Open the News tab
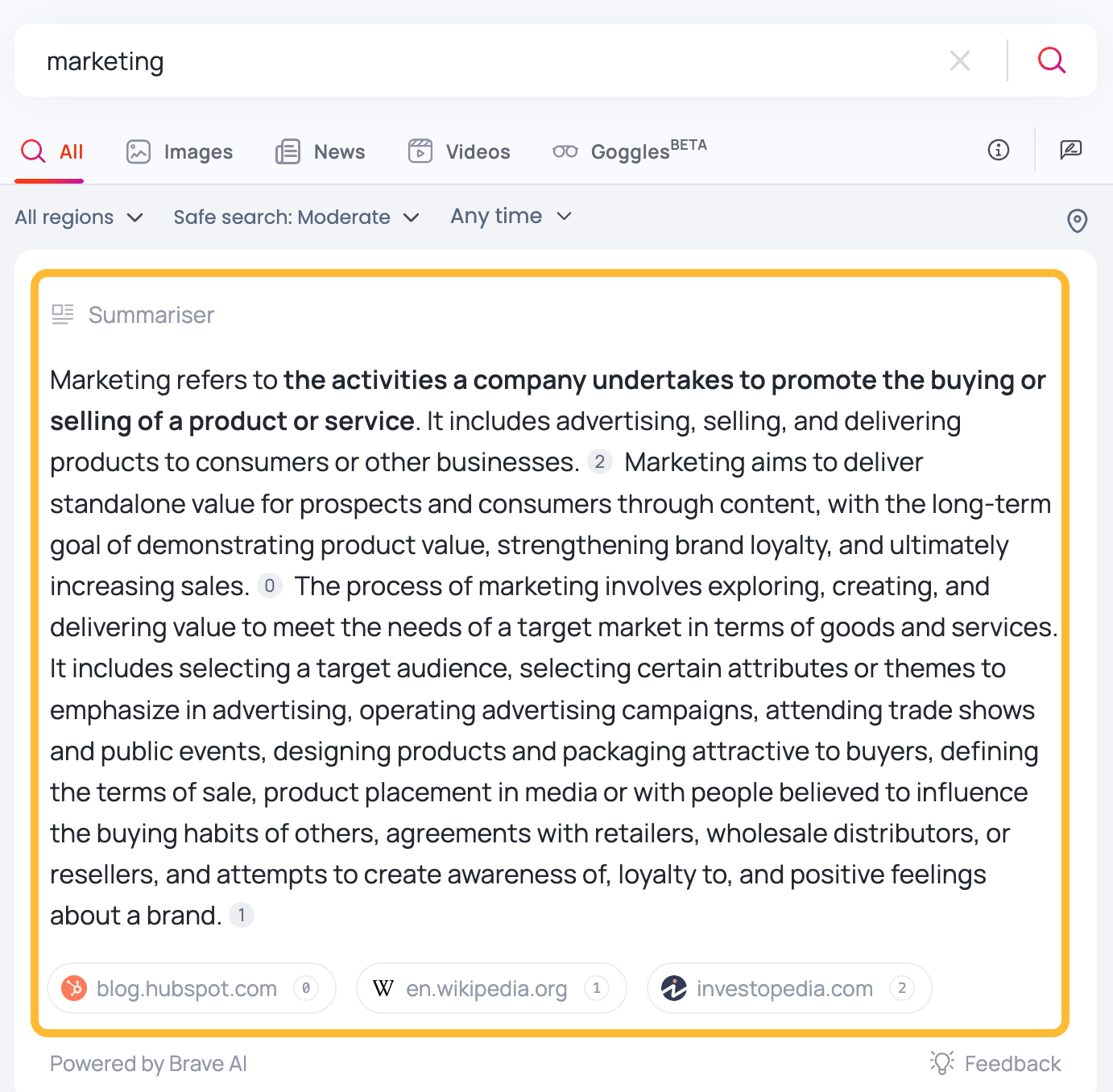Image resolution: width=1113 pixels, height=1092 pixels. [x=321, y=151]
